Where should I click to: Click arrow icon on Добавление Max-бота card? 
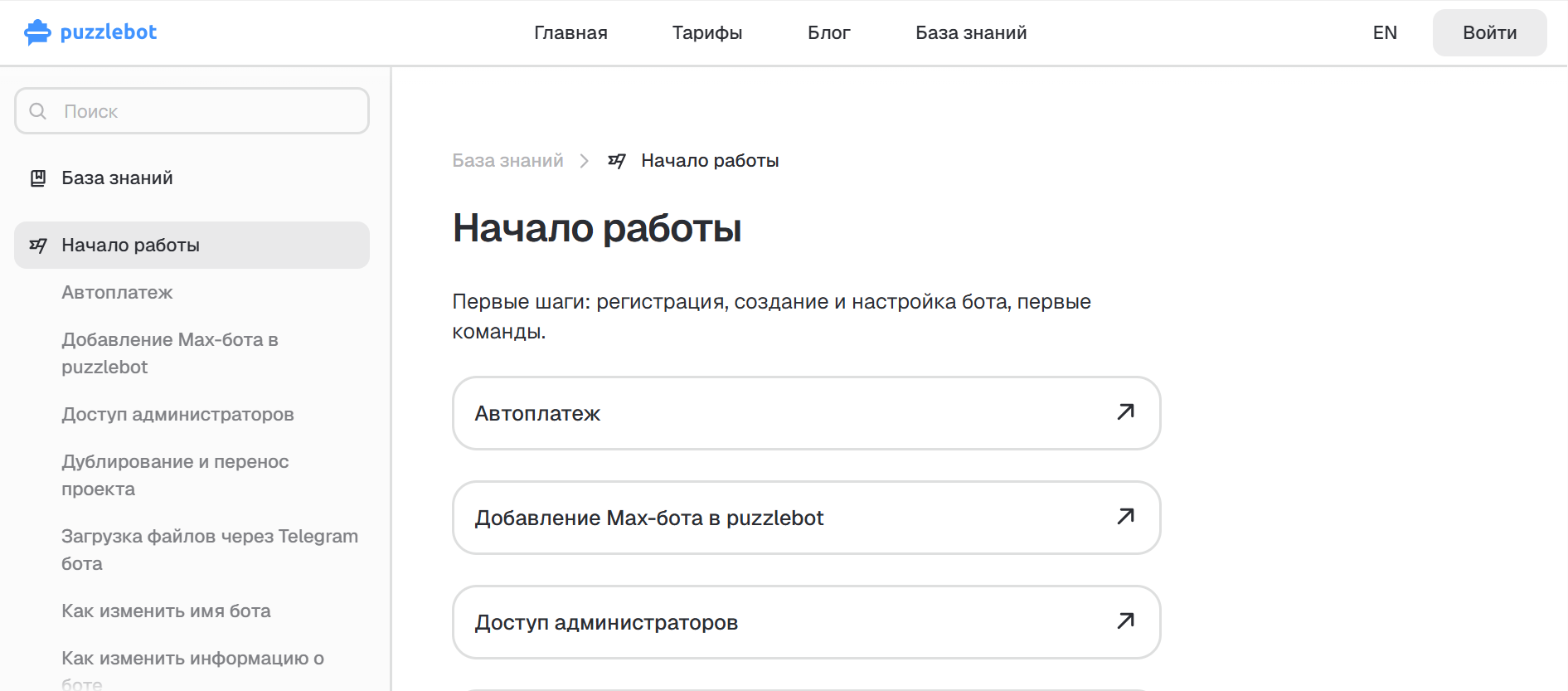pyautogui.click(x=1125, y=517)
